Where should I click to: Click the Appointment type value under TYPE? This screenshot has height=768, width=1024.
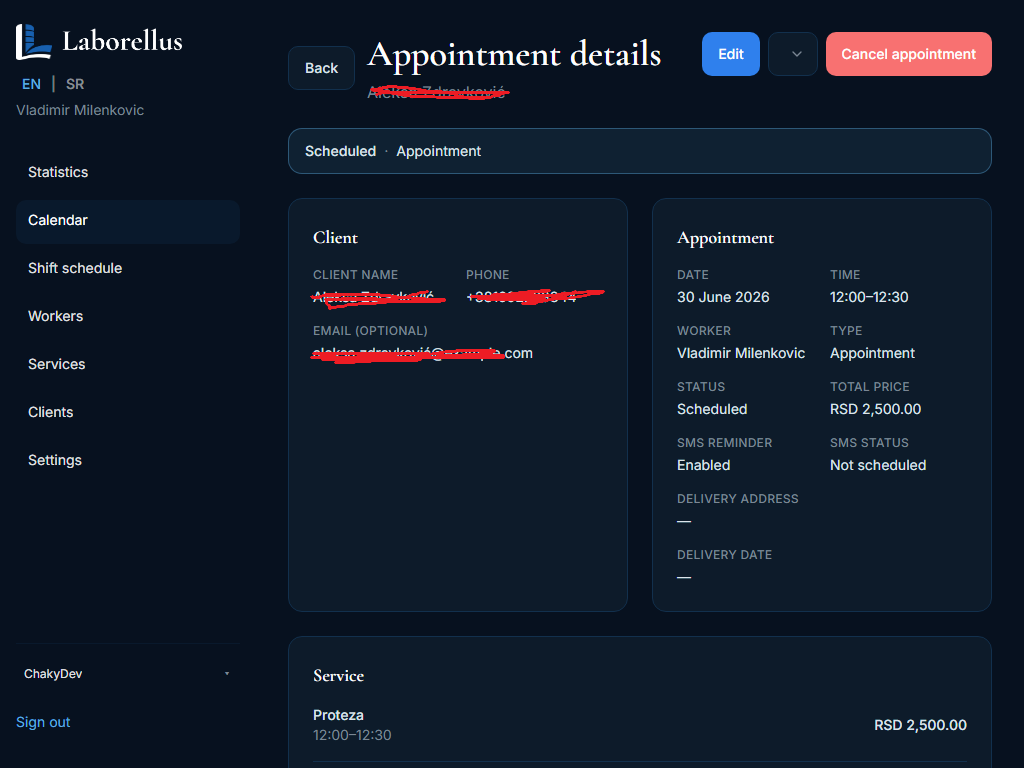click(x=872, y=353)
